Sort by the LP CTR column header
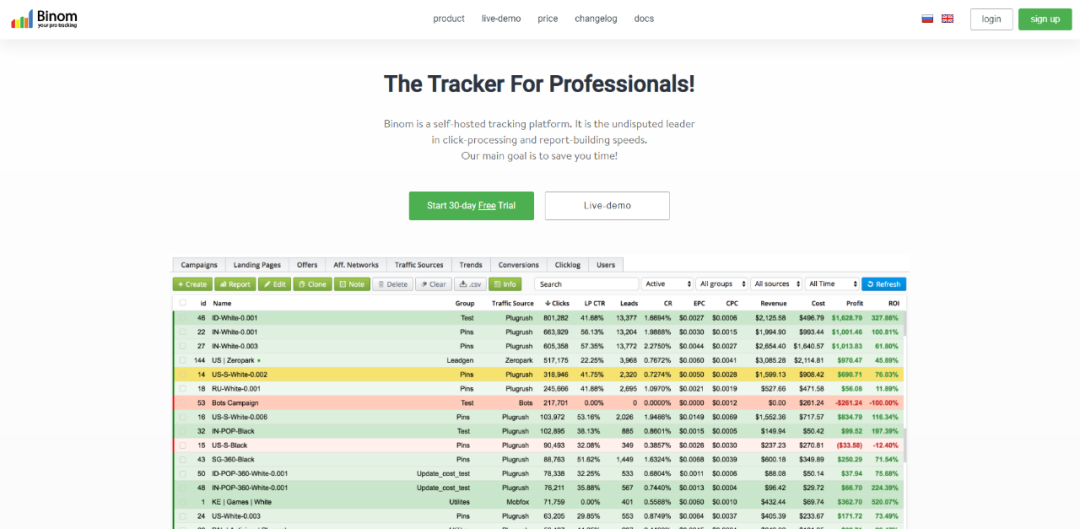 point(592,303)
